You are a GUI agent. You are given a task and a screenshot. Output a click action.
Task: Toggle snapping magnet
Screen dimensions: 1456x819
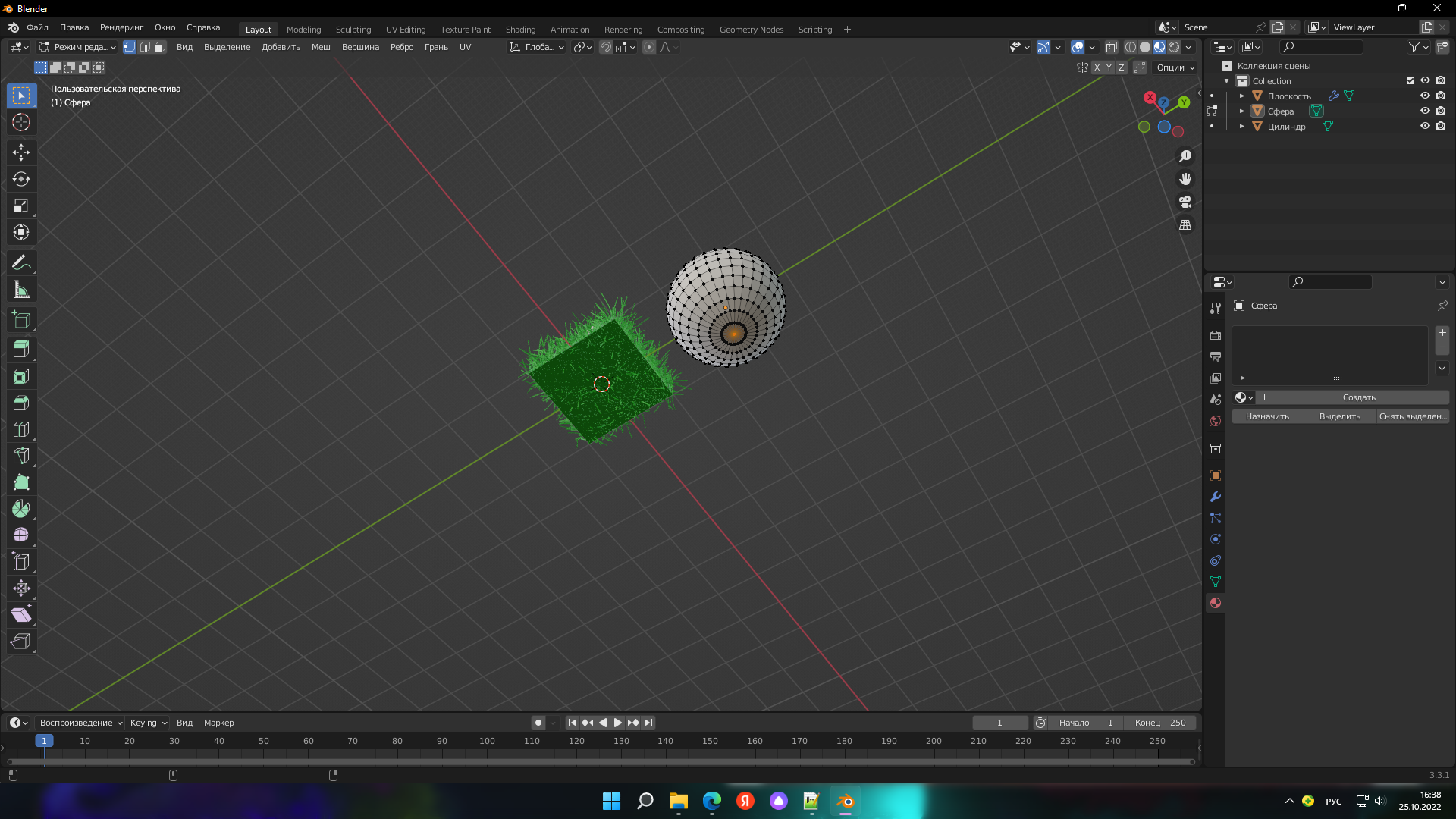pos(606,47)
